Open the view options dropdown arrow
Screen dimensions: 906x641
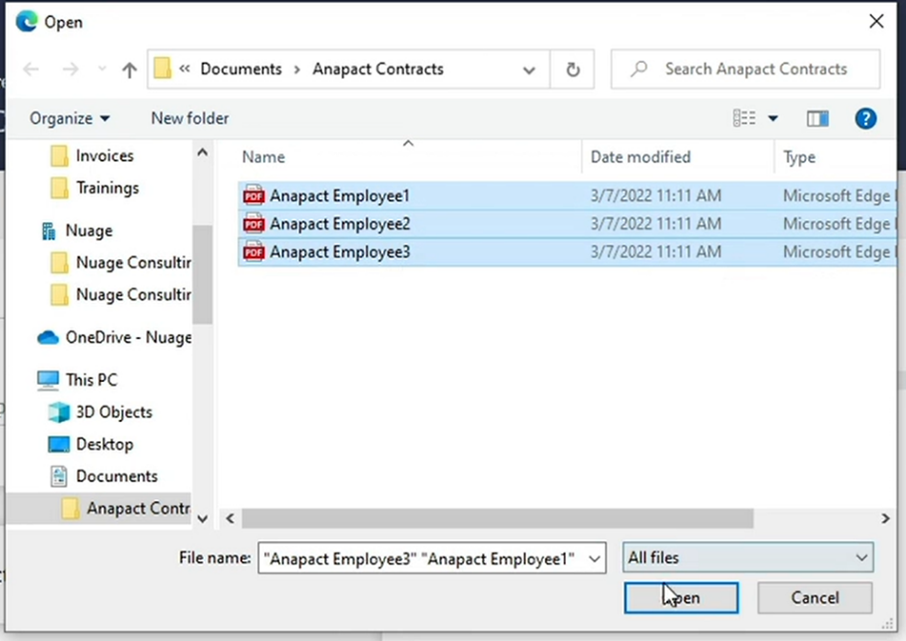pyautogui.click(x=773, y=119)
